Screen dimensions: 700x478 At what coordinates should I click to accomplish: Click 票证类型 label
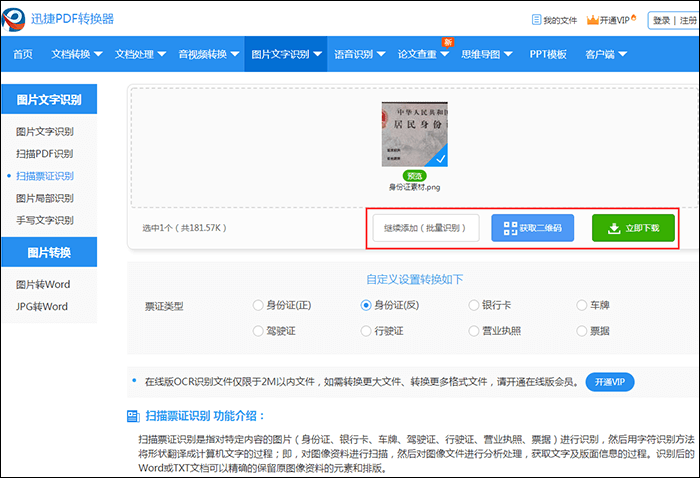164,307
